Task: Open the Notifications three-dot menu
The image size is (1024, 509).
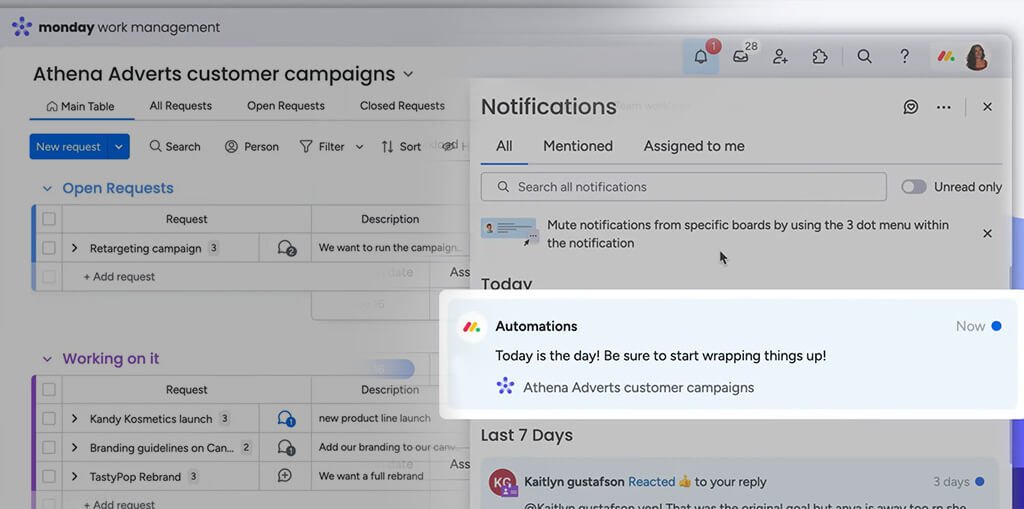Action: [944, 107]
